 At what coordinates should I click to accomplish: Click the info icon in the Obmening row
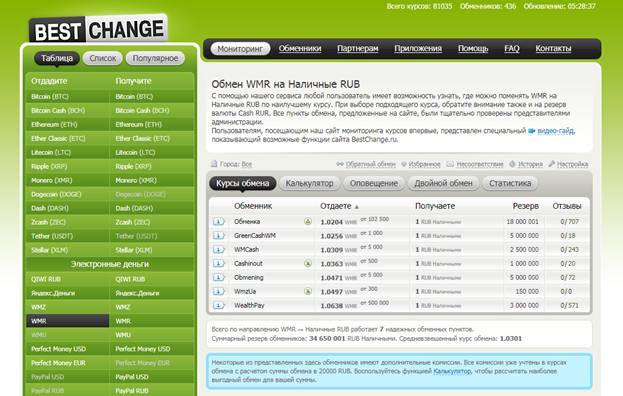pos(219,277)
